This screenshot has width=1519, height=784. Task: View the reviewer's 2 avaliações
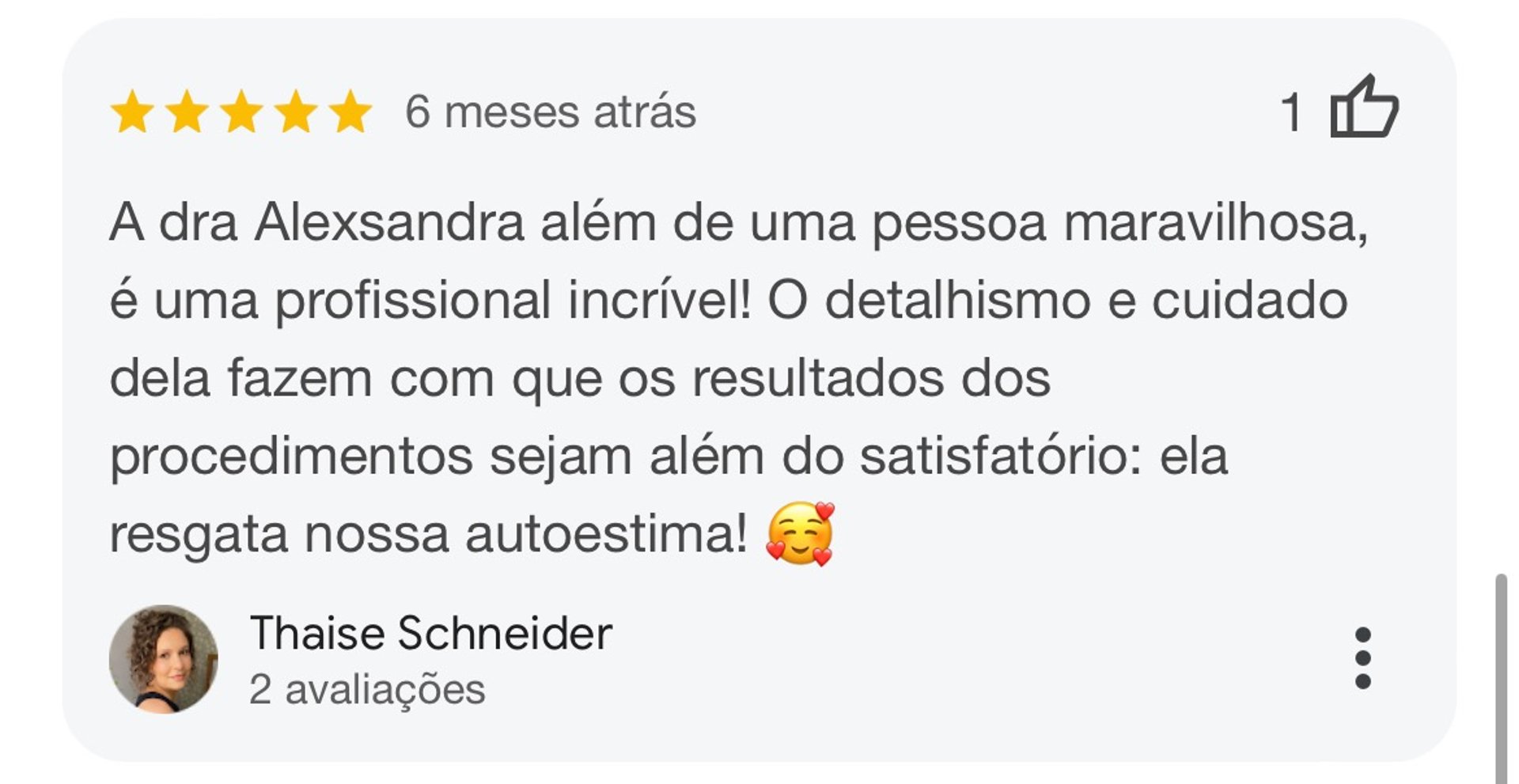[367, 689]
